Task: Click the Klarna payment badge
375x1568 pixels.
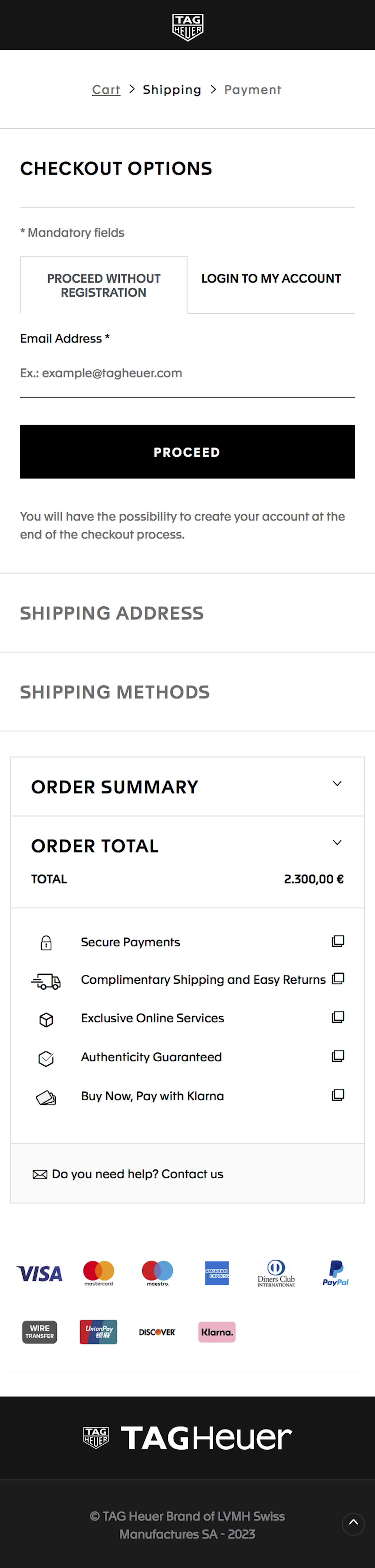Action: 217,1332
